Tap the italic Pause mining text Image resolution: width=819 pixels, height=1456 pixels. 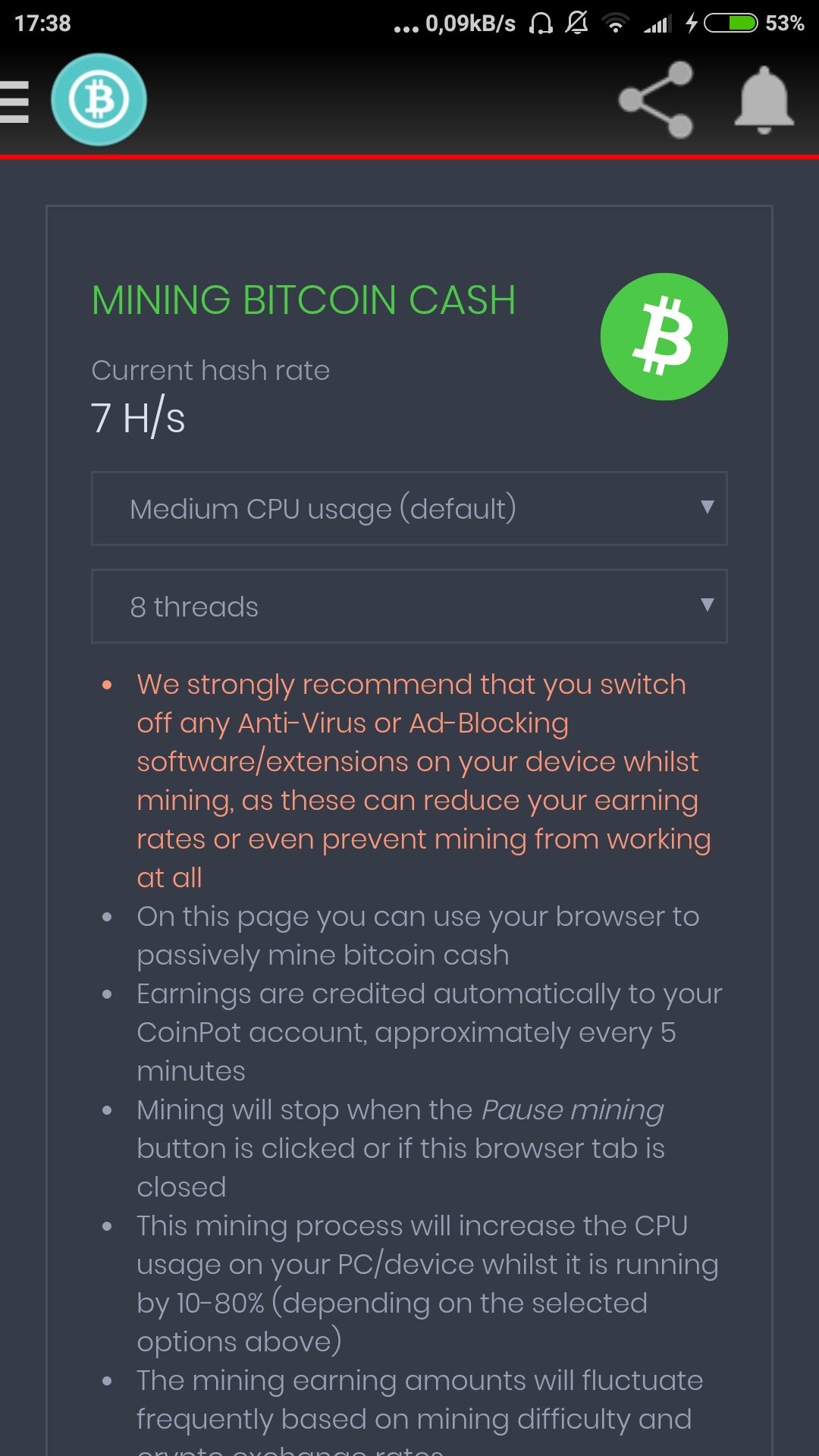573,1110
